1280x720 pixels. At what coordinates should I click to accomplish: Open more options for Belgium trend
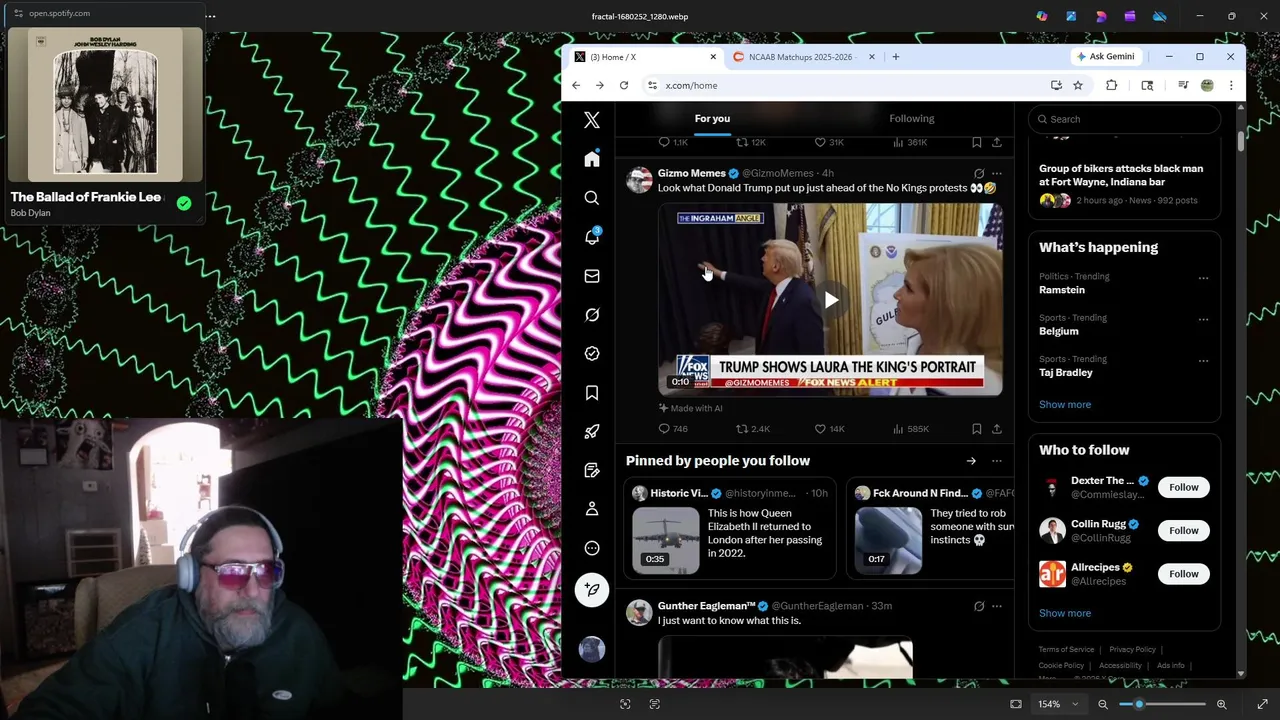click(x=1203, y=319)
